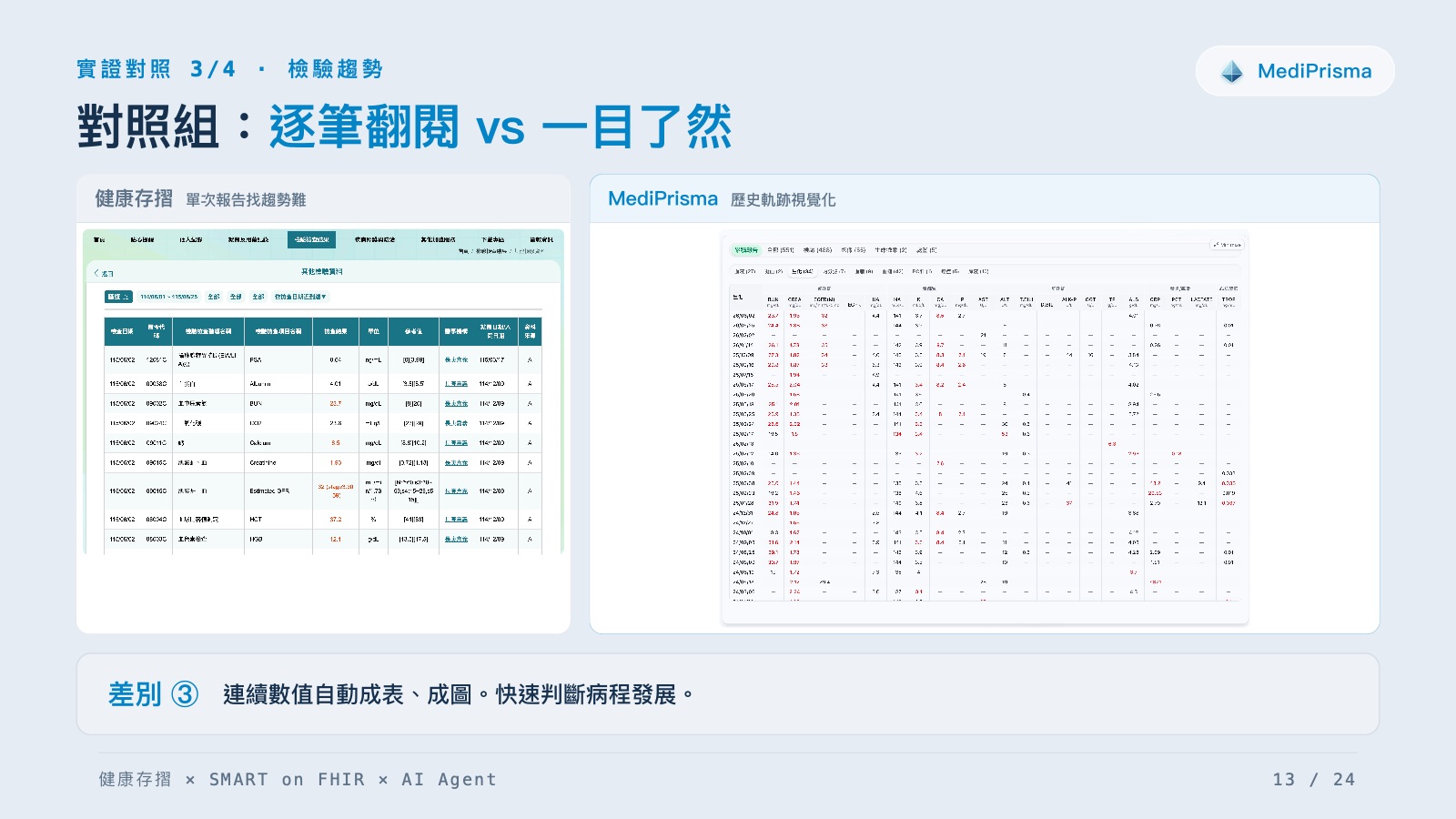Screen dimensions: 1456x819
Task: Open the 114/06/01 ~ 115/06/25 date range filter
Action: pos(169,297)
